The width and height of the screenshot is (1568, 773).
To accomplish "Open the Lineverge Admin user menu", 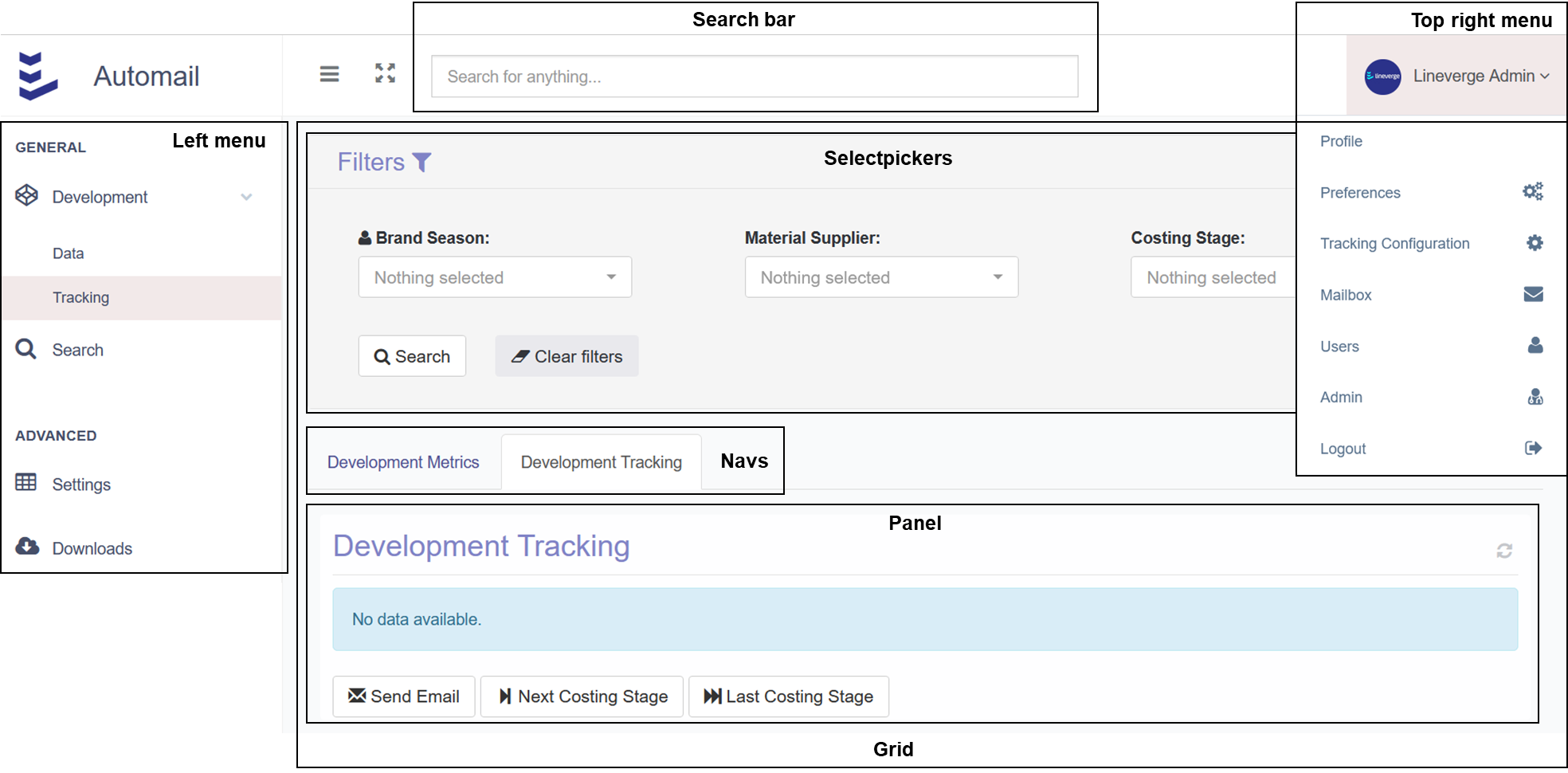I will [x=1456, y=77].
